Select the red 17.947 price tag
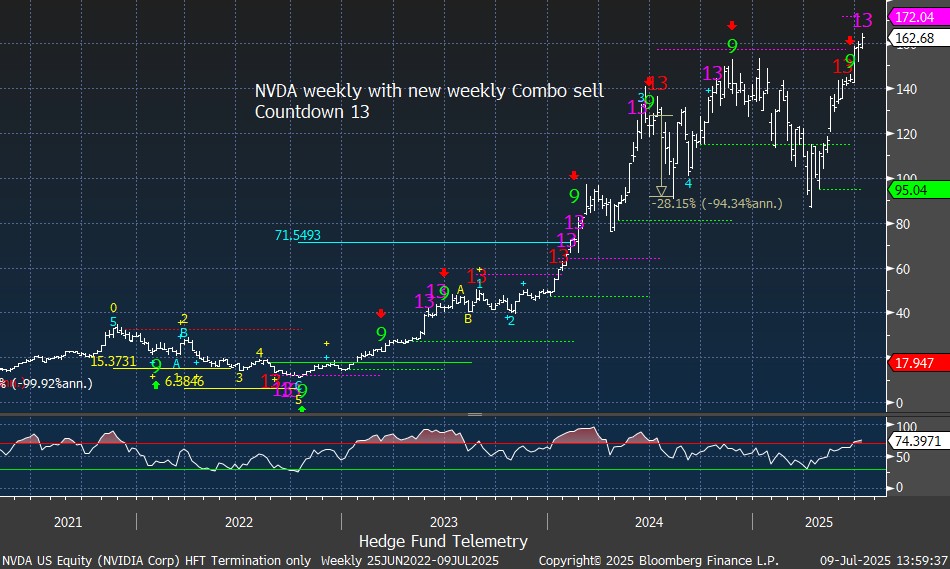 (918, 363)
